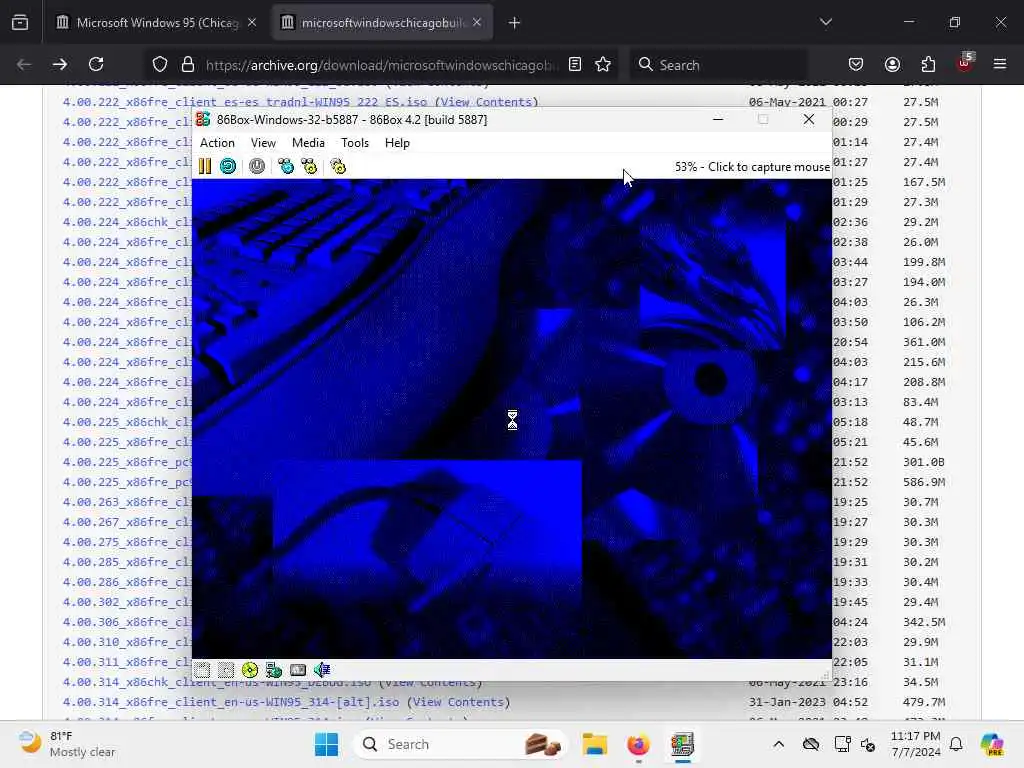This screenshot has height=768, width=1024.
Task: Open 4.00.314 en-us WIN95_314-[alt].iso link
Action: coord(231,702)
